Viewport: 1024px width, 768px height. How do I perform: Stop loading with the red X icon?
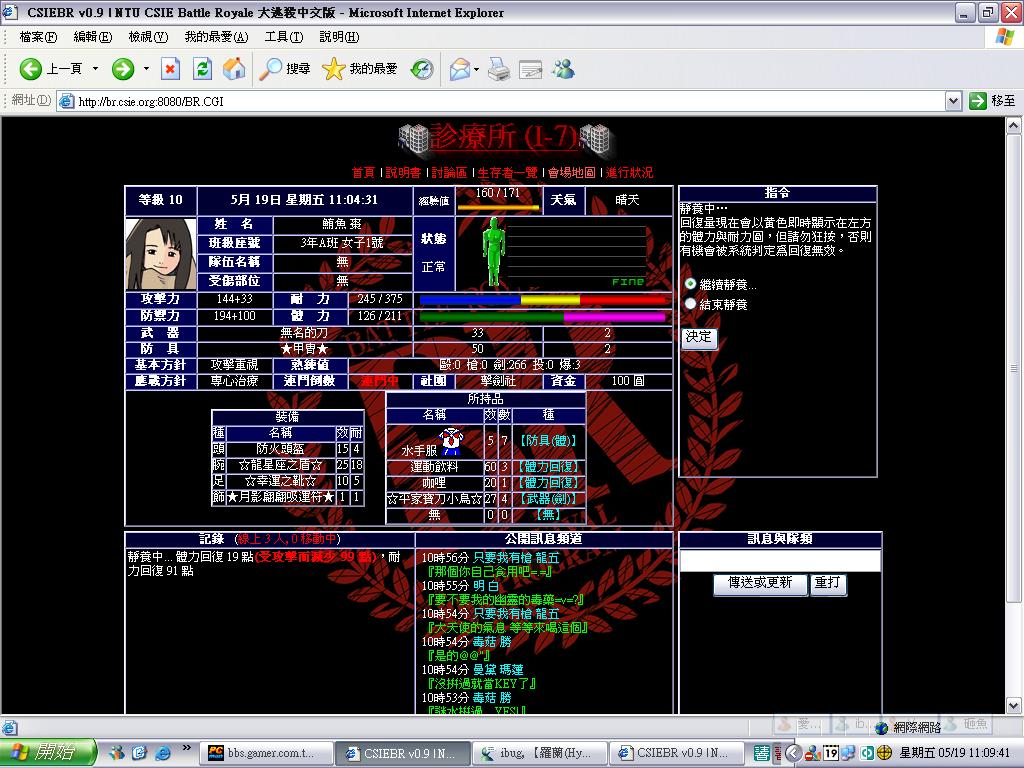(170, 69)
